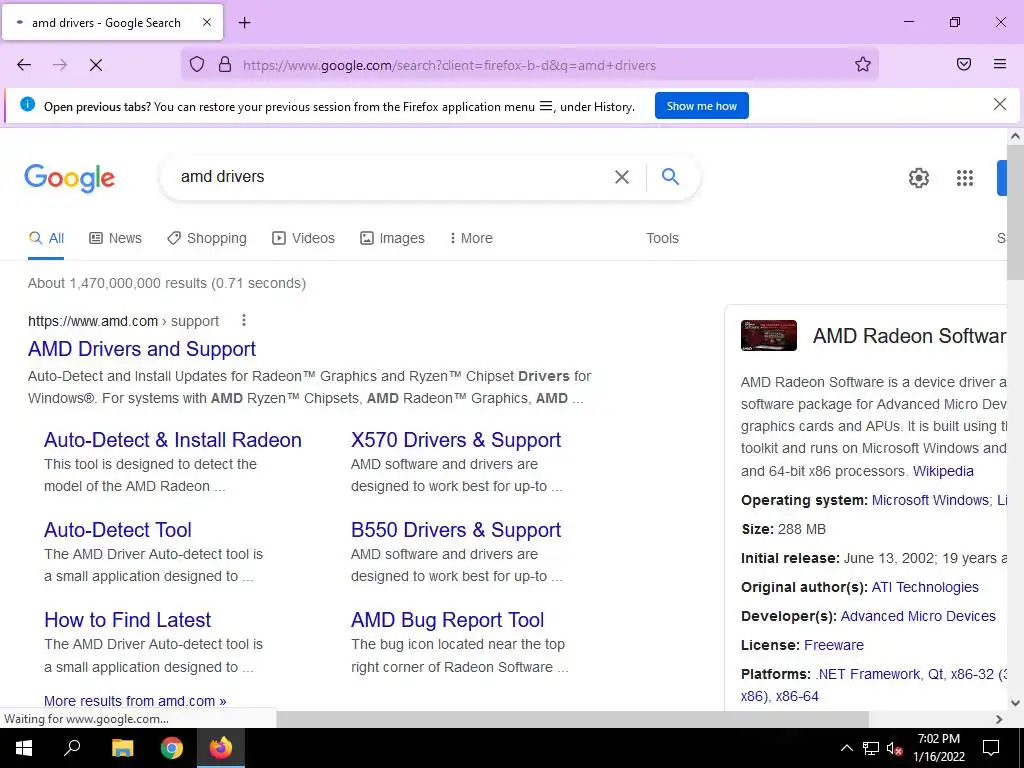Click the amd drivers search field
This screenshot has height=768, width=1024.
tap(392, 176)
